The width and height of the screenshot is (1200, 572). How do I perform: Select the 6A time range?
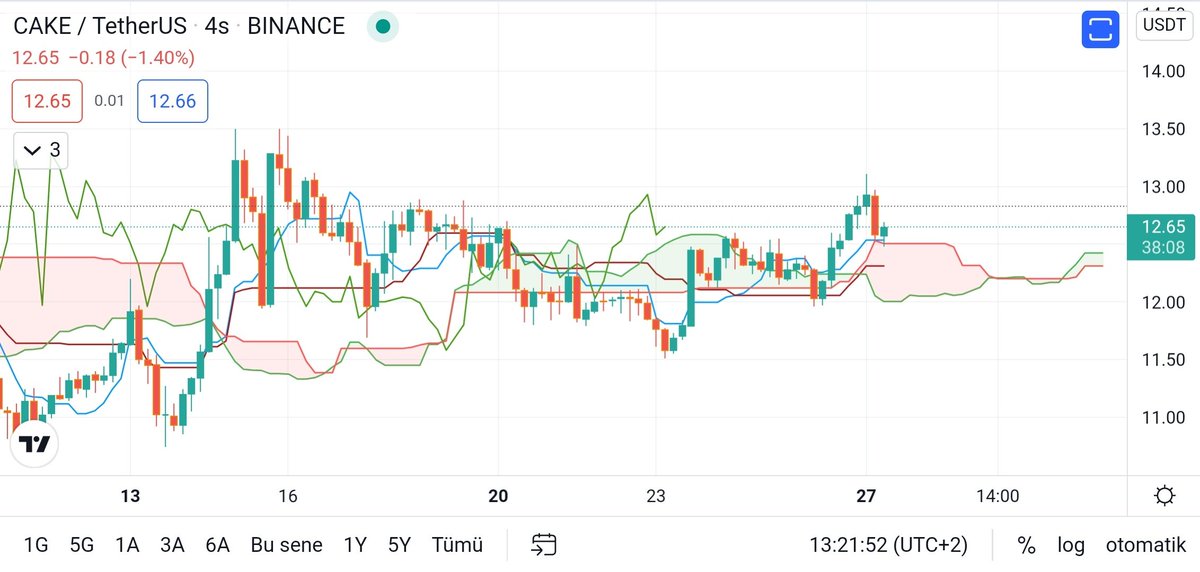coord(217,545)
